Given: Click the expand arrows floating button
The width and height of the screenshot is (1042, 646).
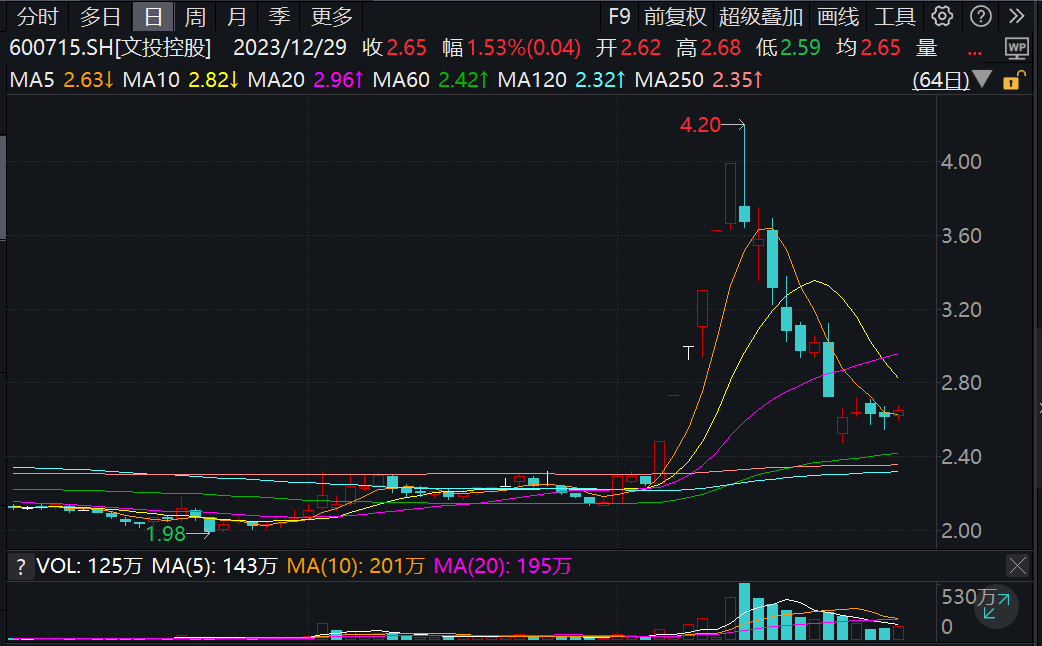Looking at the screenshot, I should tap(996, 607).
